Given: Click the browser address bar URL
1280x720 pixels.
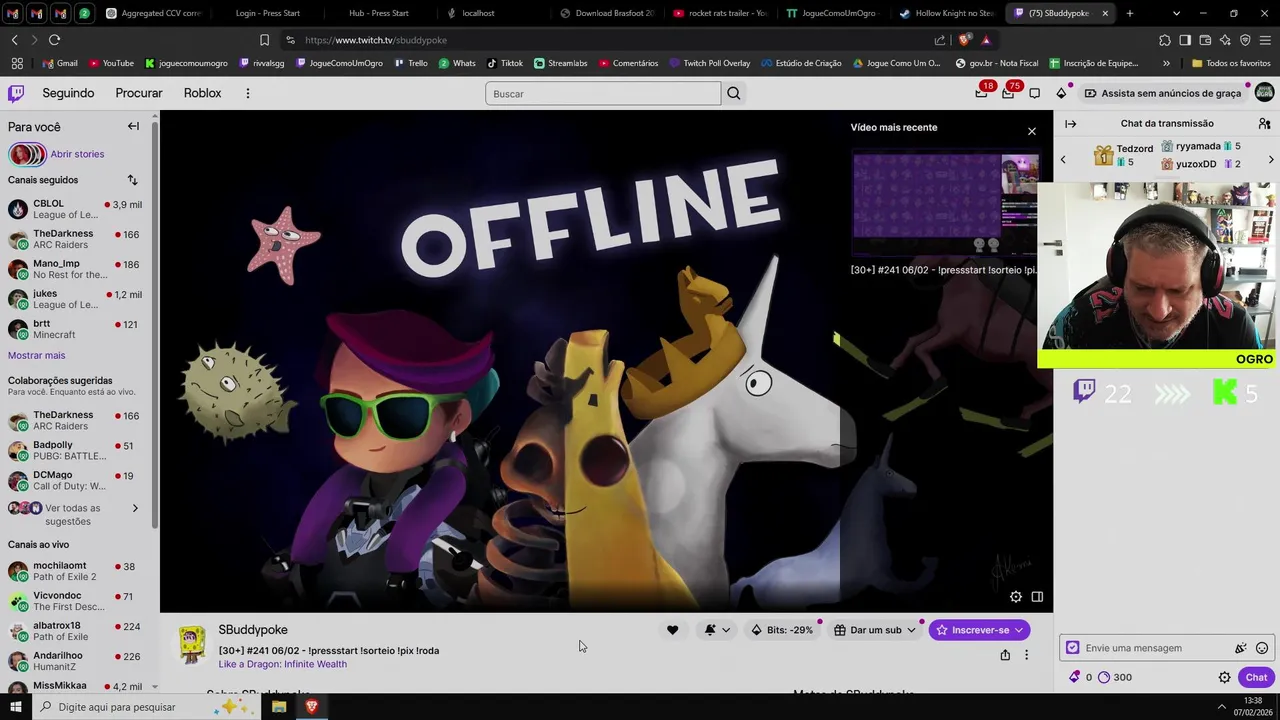Looking at the screenshot, I should click(x=376, y=40).
